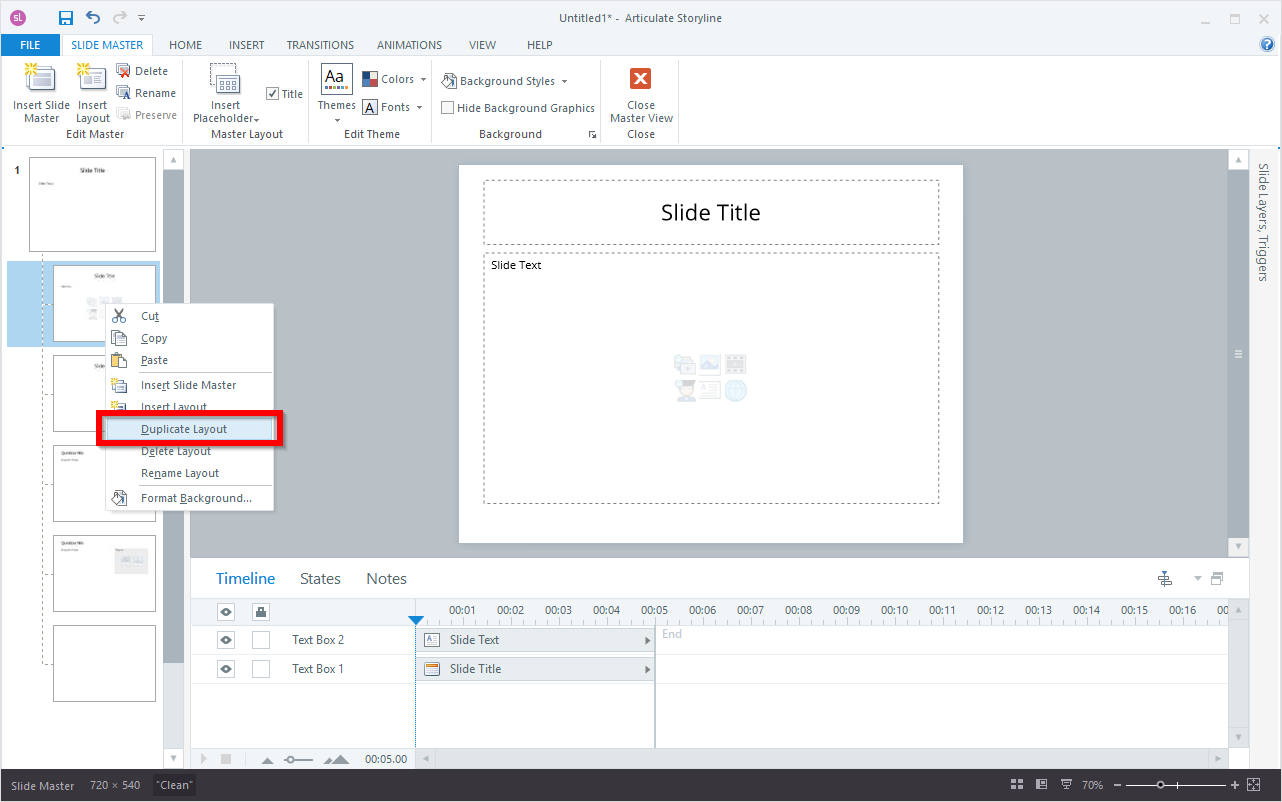Enable Hide Background Graphics checkbox

448,108
